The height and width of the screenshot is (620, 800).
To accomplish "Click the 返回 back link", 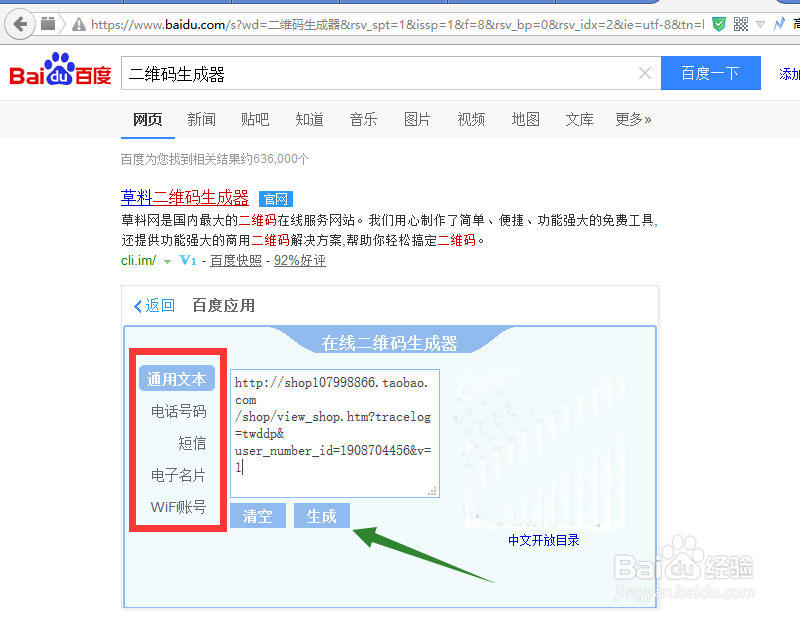I will coord(154,305).
